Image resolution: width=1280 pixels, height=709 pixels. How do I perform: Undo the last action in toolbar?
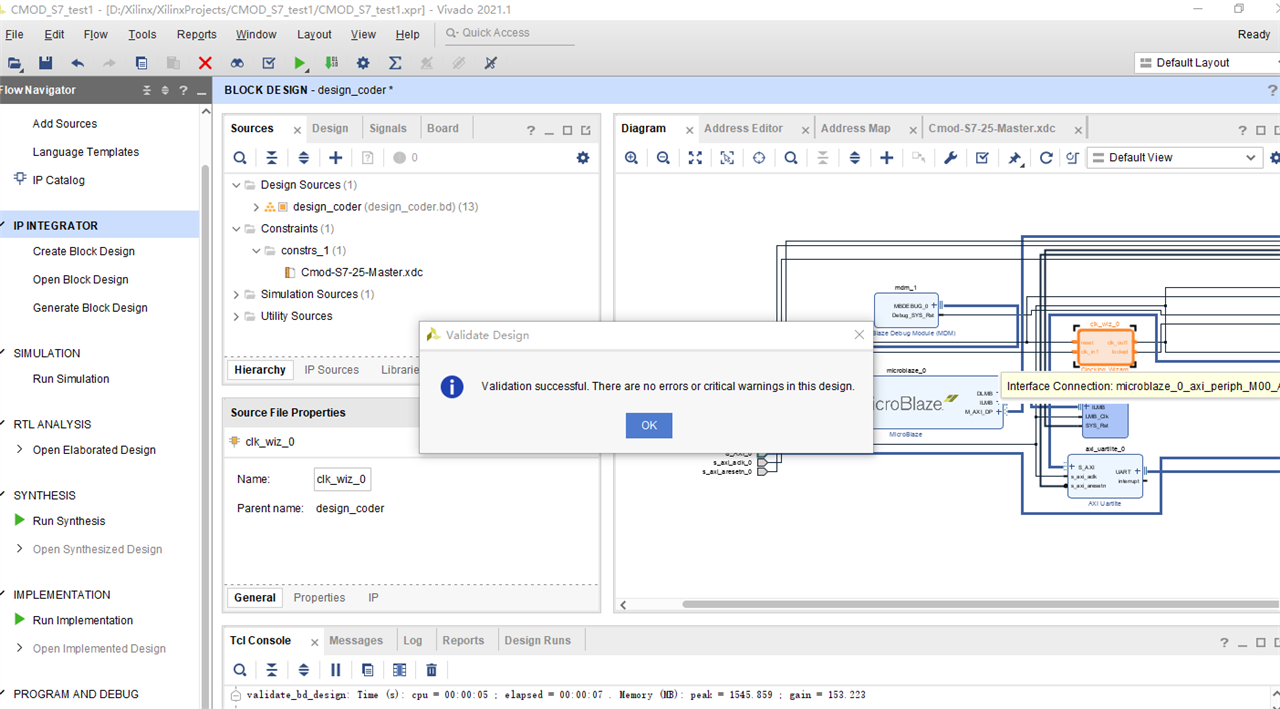pos(77,62)
